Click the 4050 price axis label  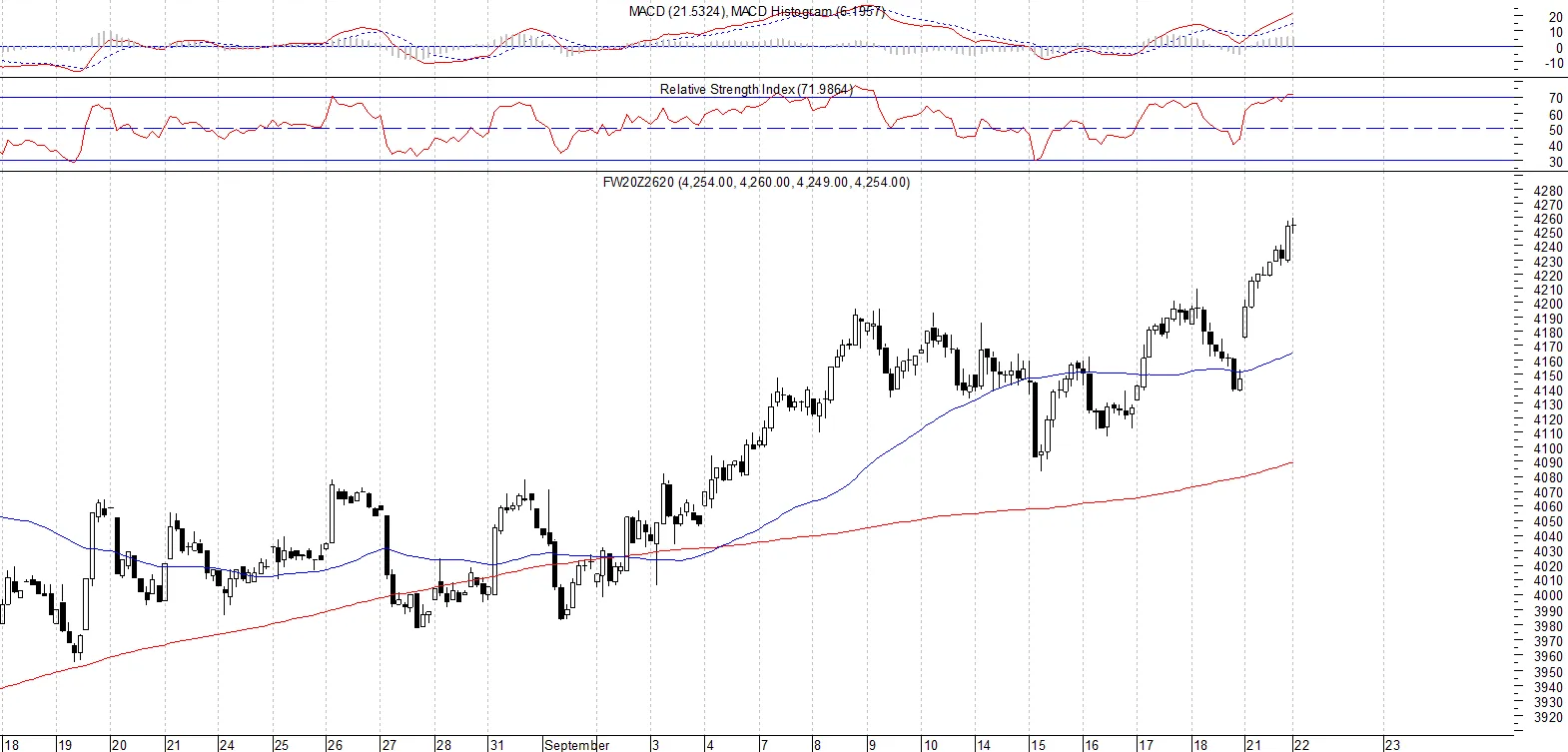pos(1548,522)
